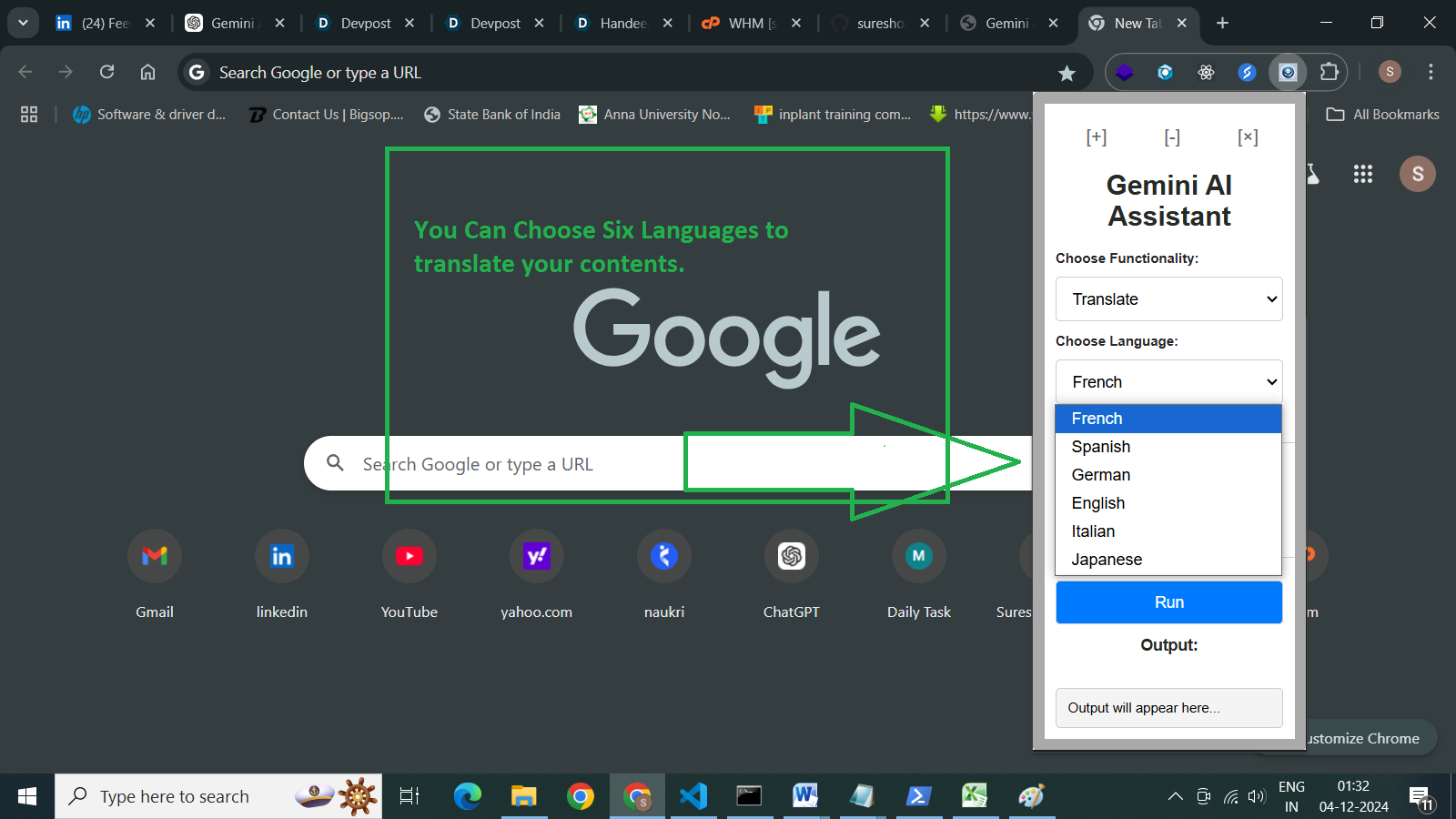
Task: Open the naukri shortcut
Action: 664,575
